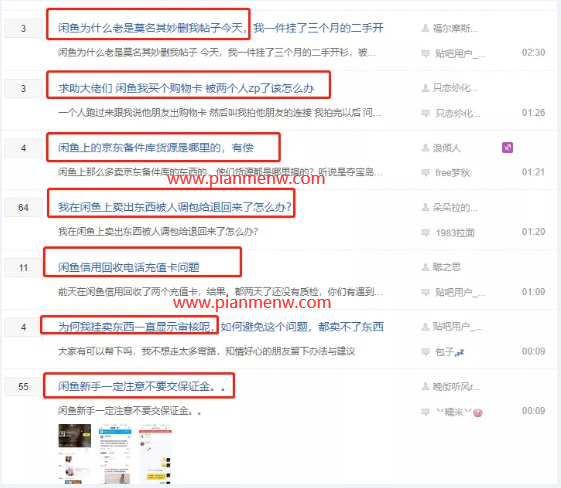Open thread 求助大佬们 闲鱼我买个购物卡

pos(186,88)
